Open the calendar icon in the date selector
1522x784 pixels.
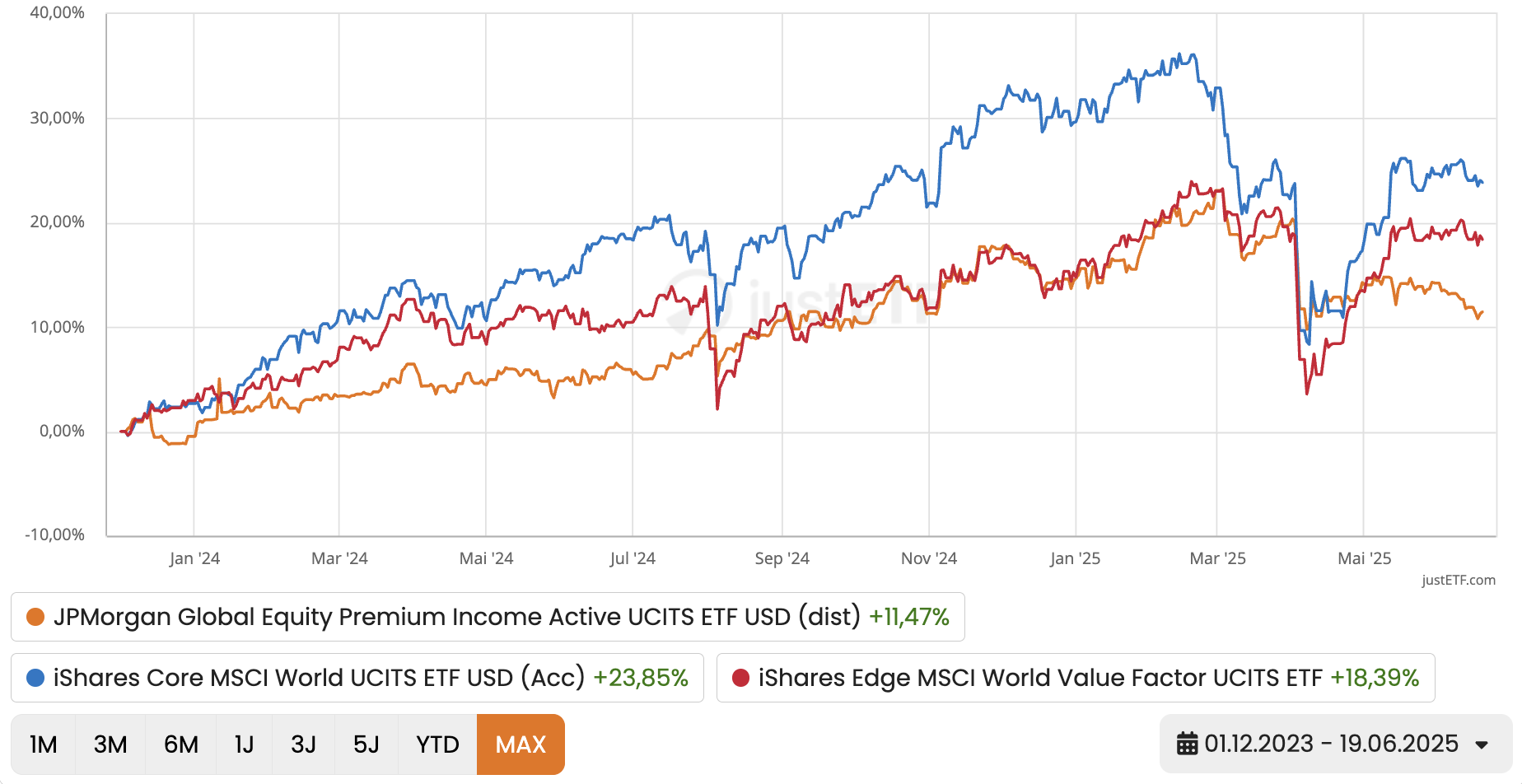click(x=1188, y=743)
